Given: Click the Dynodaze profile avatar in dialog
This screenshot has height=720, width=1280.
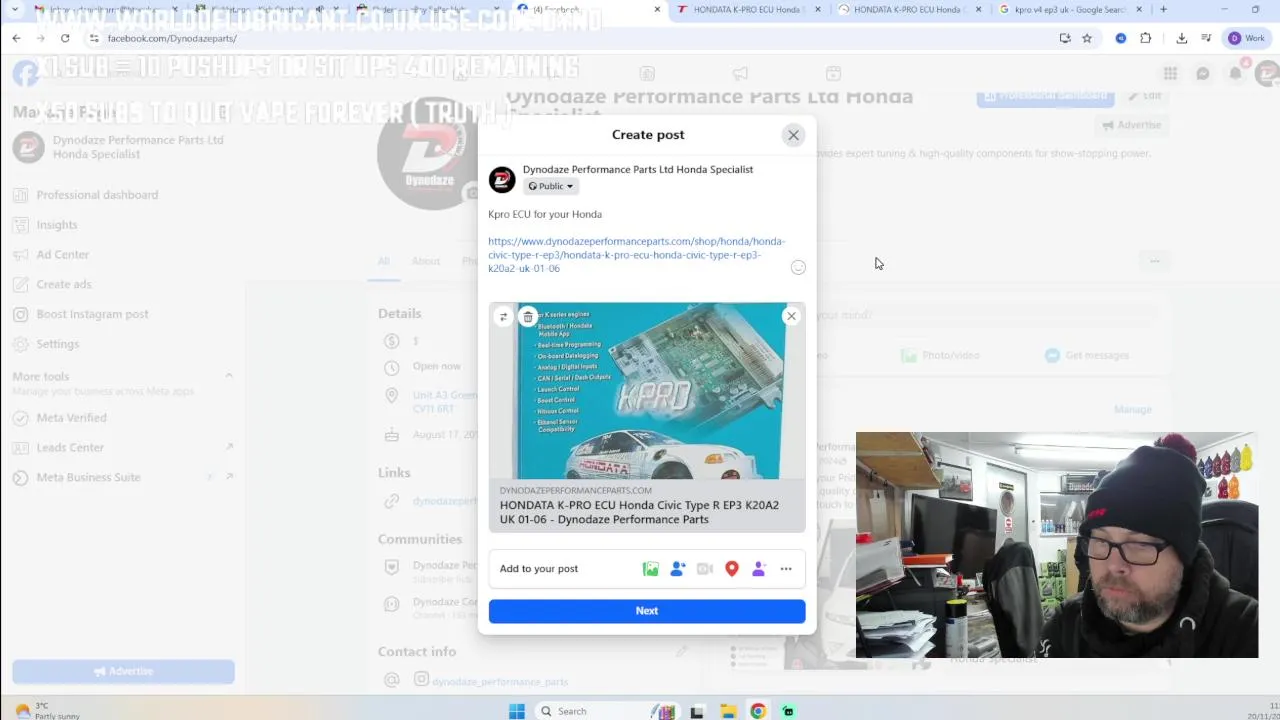Looking at the screenshot, I should point(502,179).
